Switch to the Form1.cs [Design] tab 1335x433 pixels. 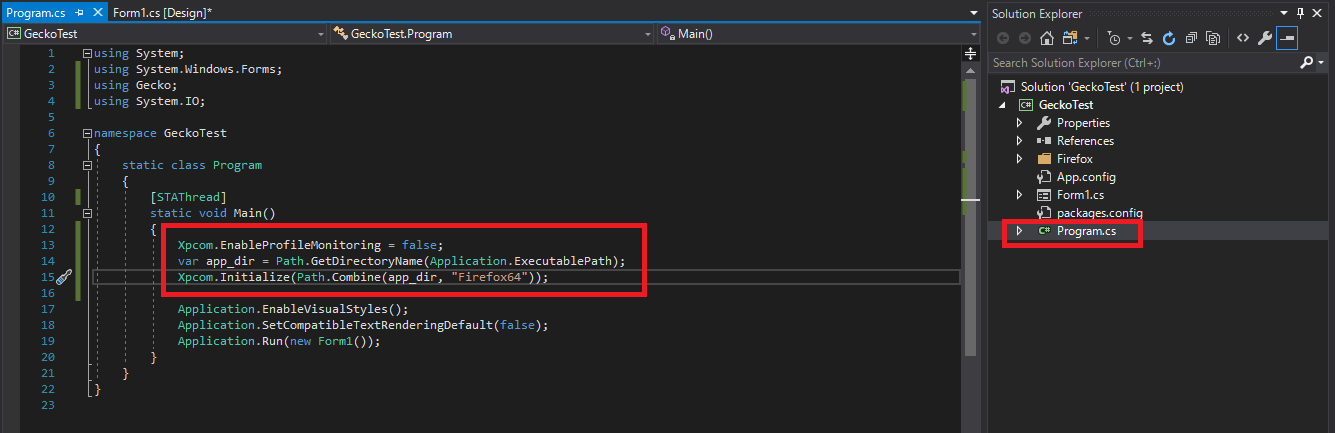click(162, 12)
